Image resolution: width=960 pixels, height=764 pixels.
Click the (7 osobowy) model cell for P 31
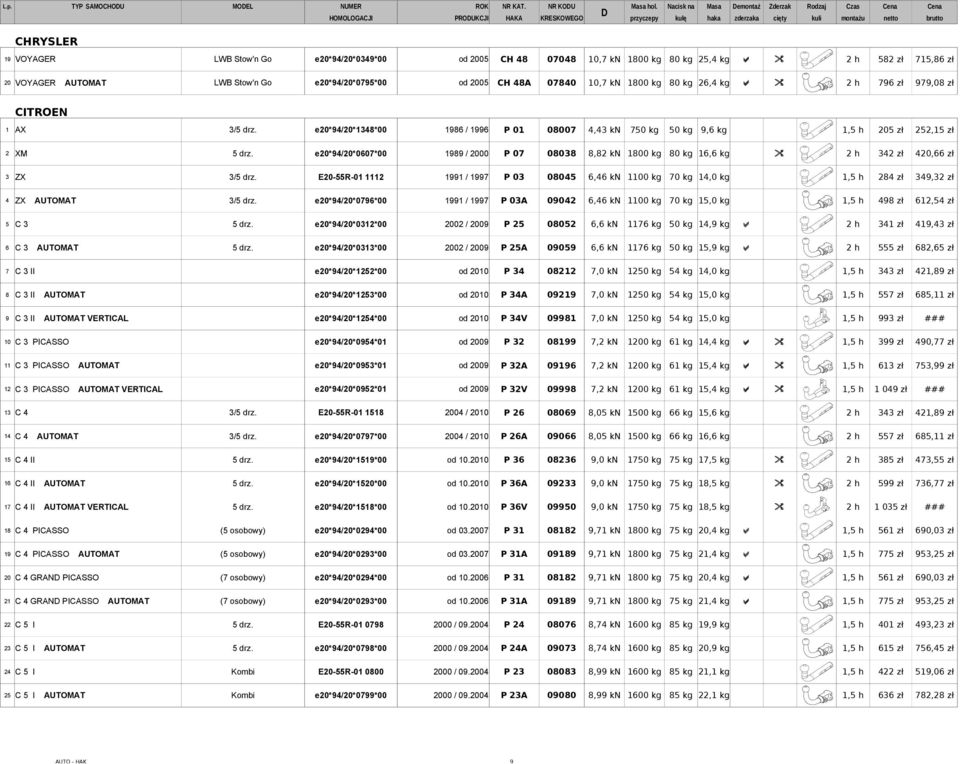pyautogui.click(x=242, y=578)
